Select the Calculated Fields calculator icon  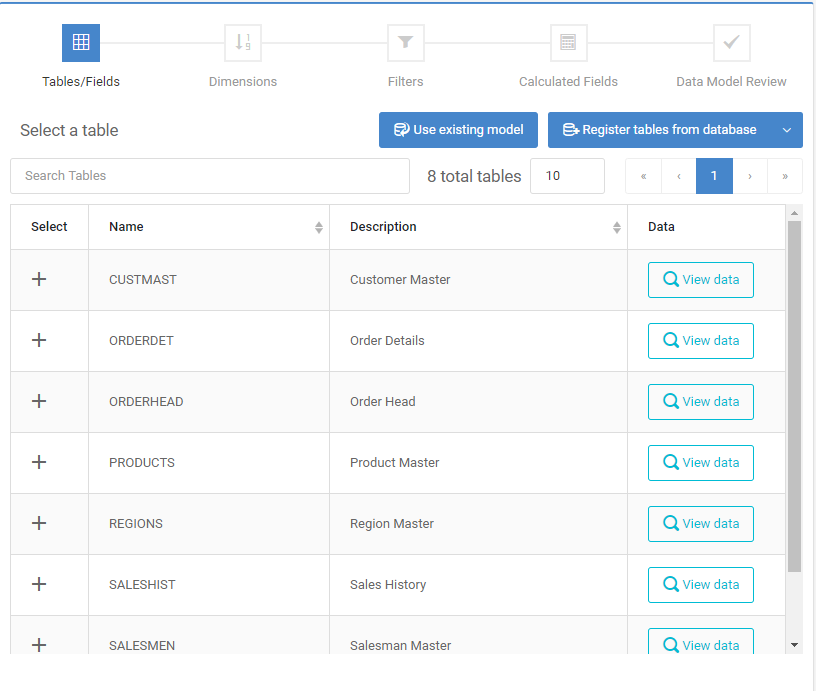click(x=568, y=43)
